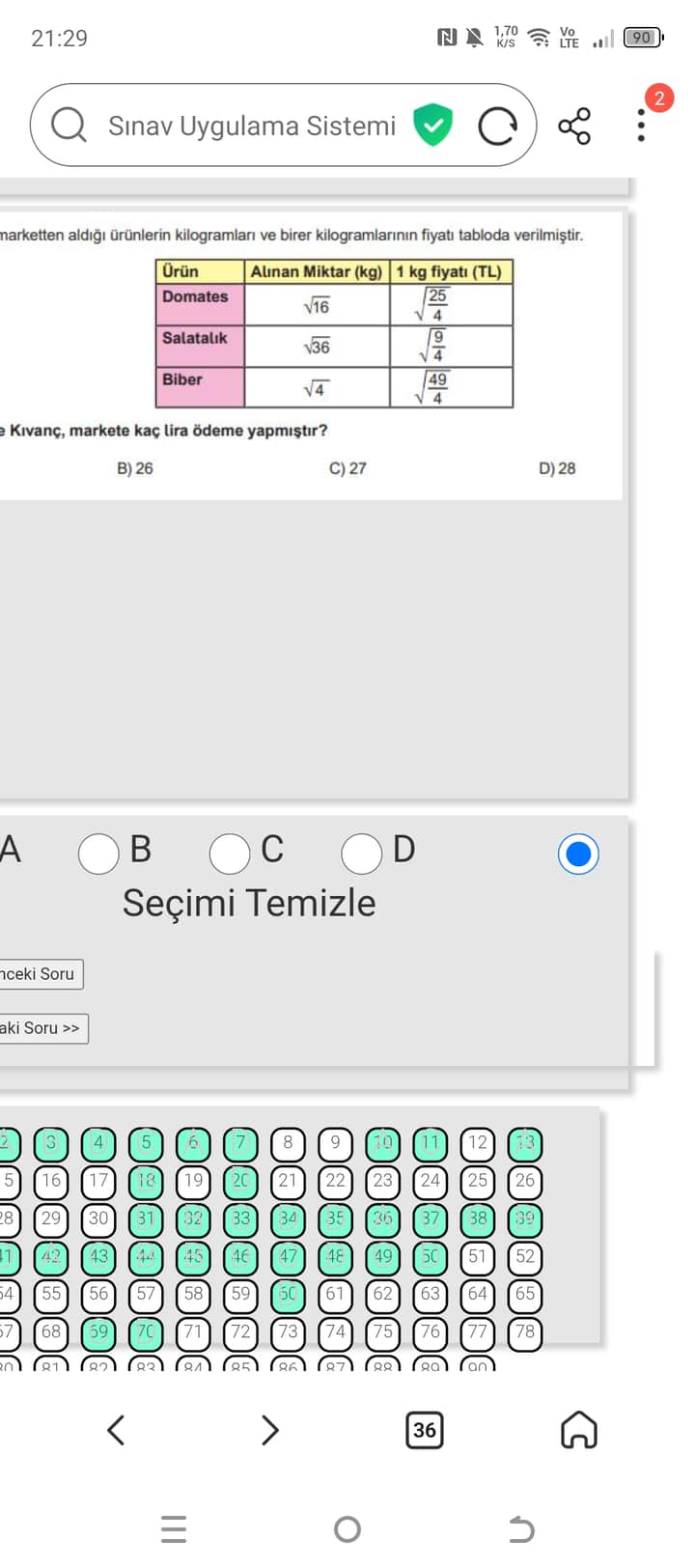Tap the address bar text Sınav Uygulama Sistemi
Image resolution: width=695 pixels, height=1568 pixels.
[251, 126]
